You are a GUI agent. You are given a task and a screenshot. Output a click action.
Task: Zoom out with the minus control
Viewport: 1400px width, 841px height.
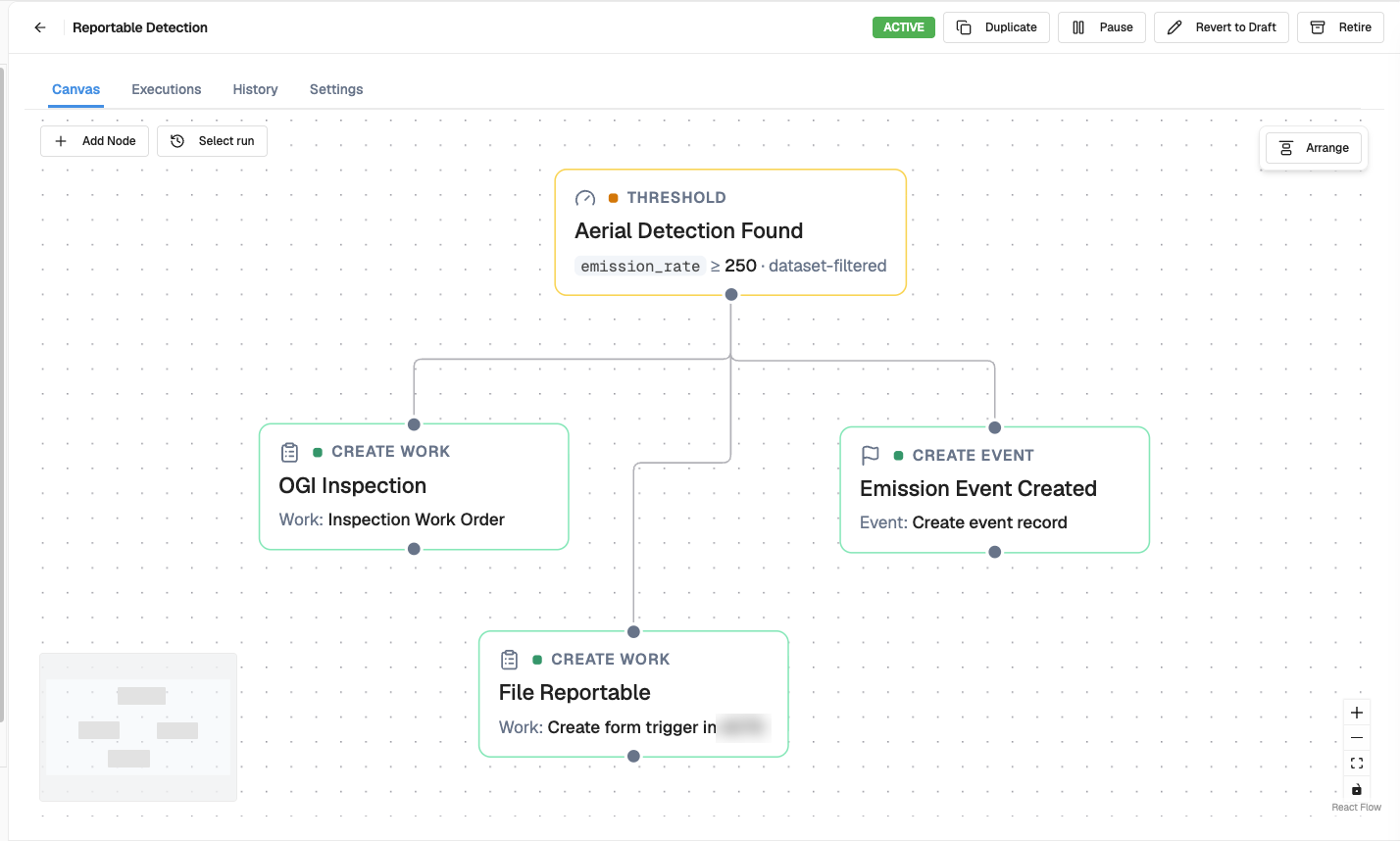[1357, 738]
